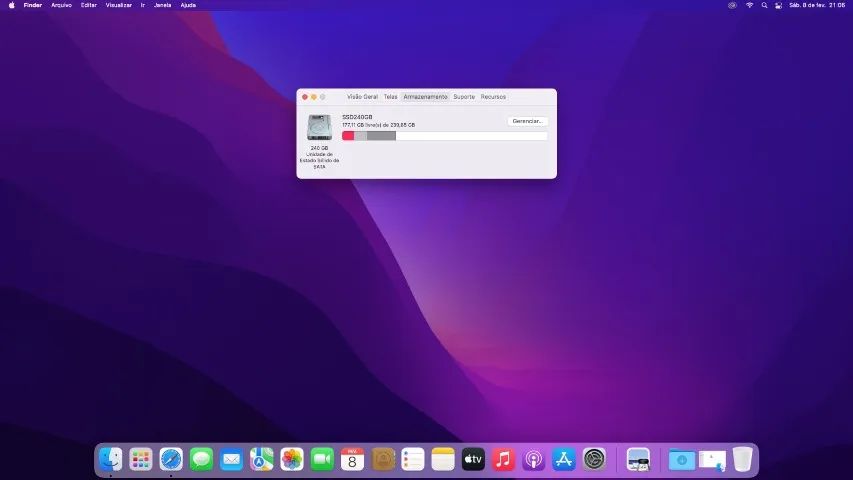Launch Safari from the Dock
The image size is (853, 480).
[171, 459]
